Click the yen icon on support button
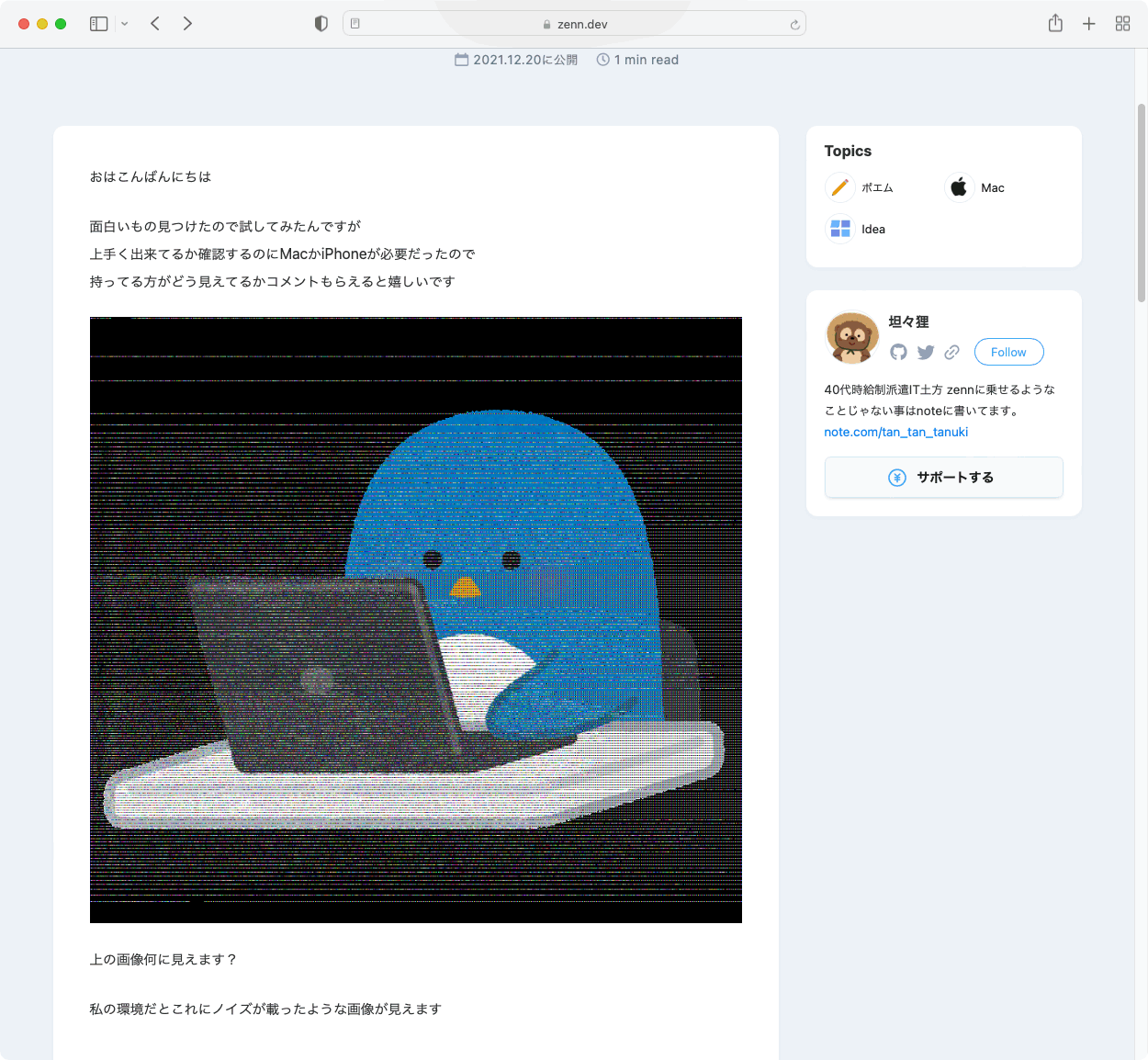Viewport: 1148px width, 1060px height. click(x=897, y=478)
